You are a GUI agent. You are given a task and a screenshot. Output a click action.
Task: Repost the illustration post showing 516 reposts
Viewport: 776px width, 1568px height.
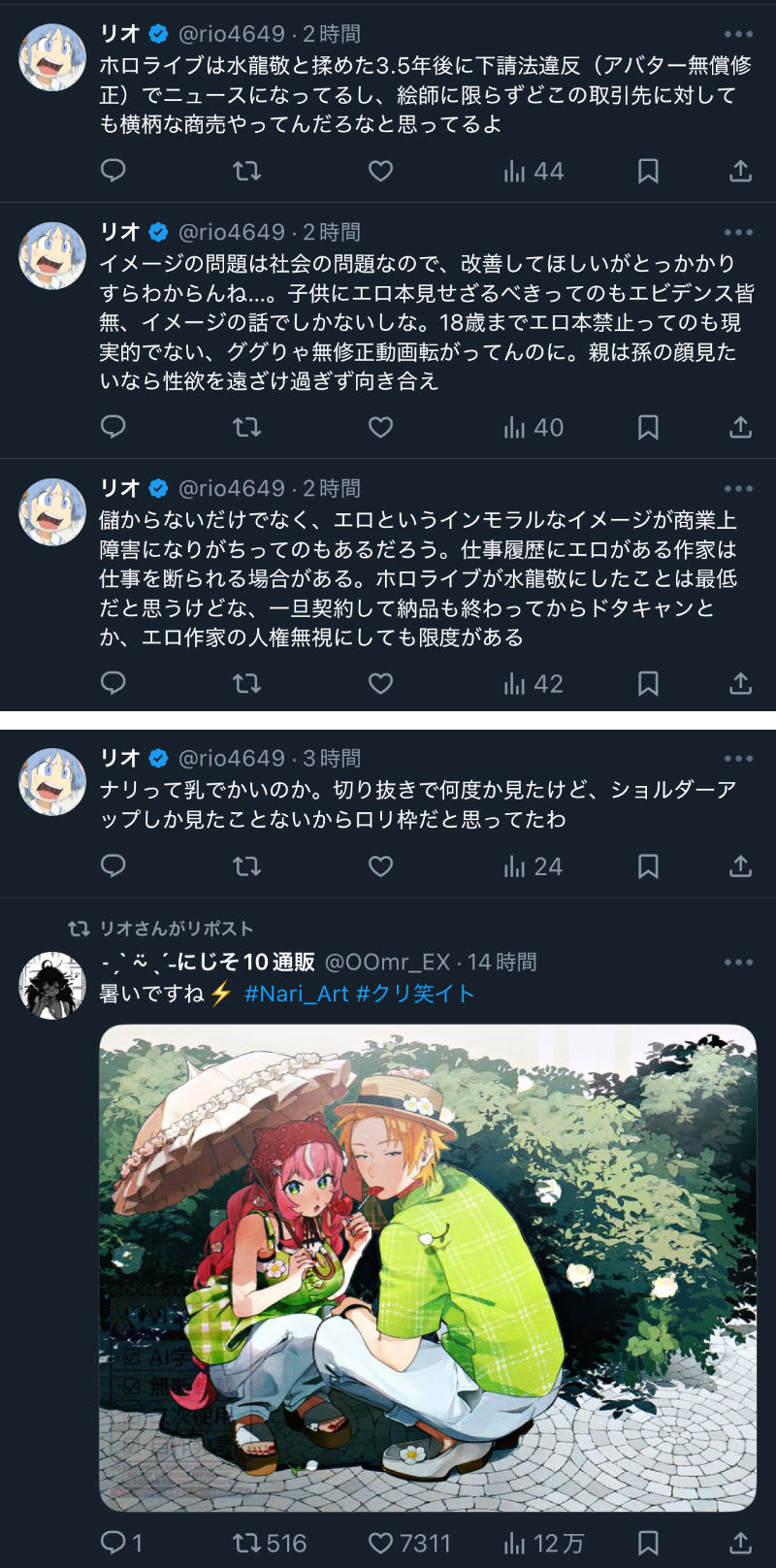tap(270, 1543)
